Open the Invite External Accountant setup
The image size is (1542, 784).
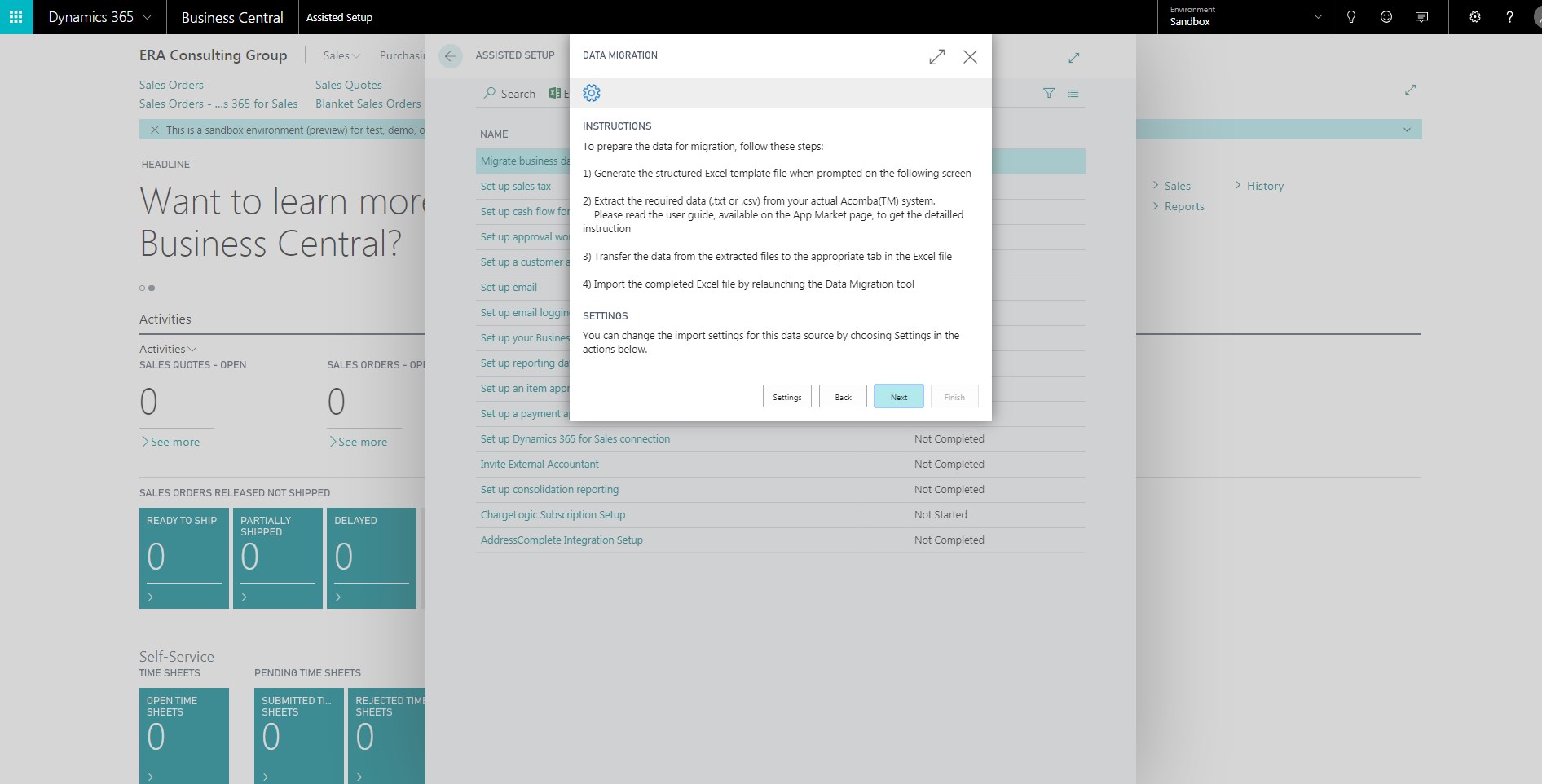(x=540, y=464)
